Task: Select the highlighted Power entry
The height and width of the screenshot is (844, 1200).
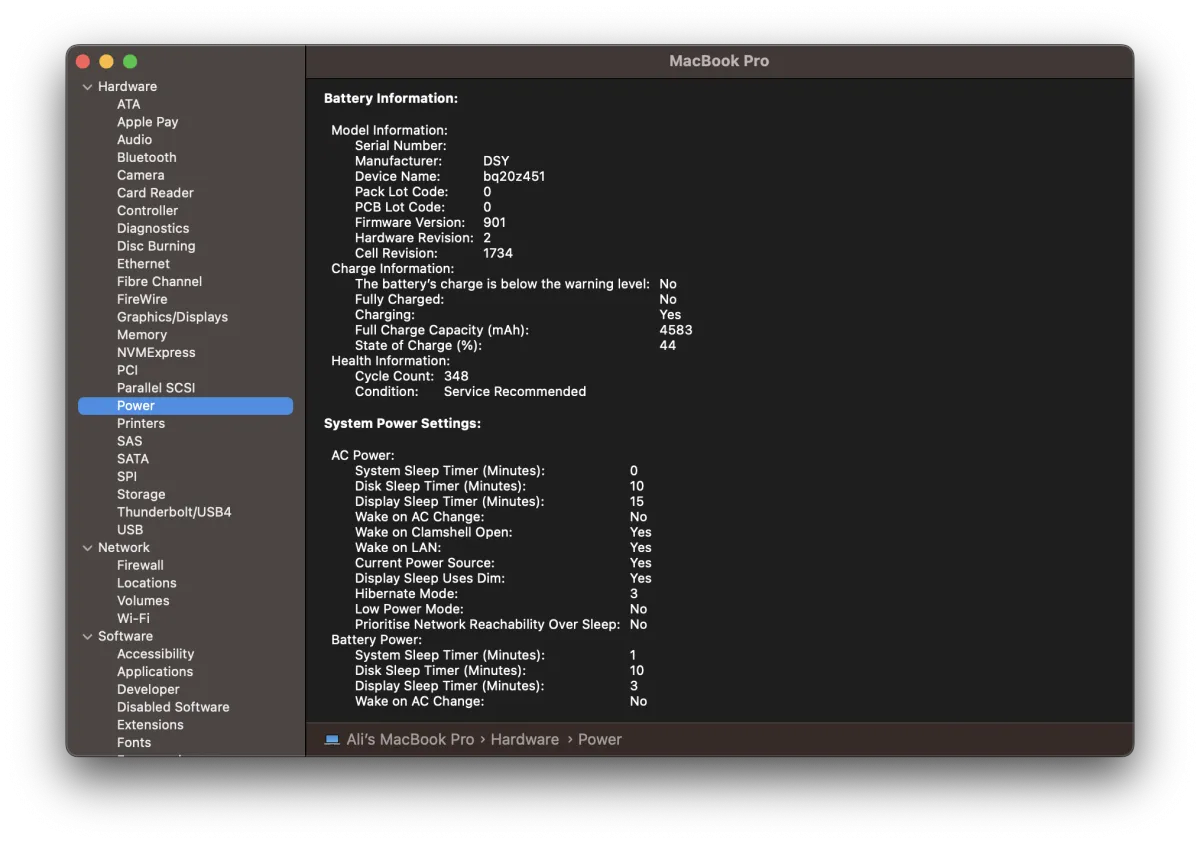Action: [186, 406]
